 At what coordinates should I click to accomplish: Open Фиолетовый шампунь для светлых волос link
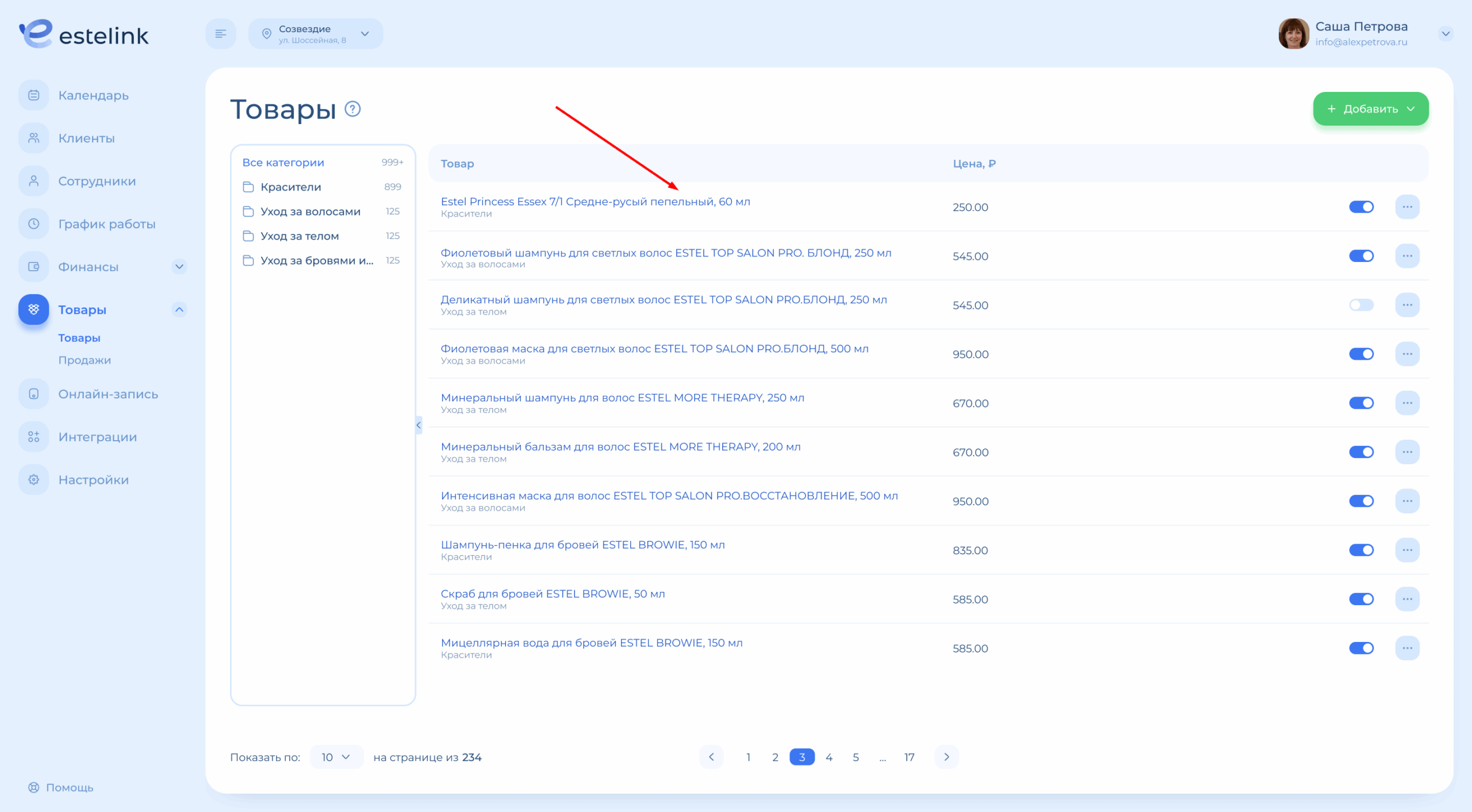click(x=666, y=252)
